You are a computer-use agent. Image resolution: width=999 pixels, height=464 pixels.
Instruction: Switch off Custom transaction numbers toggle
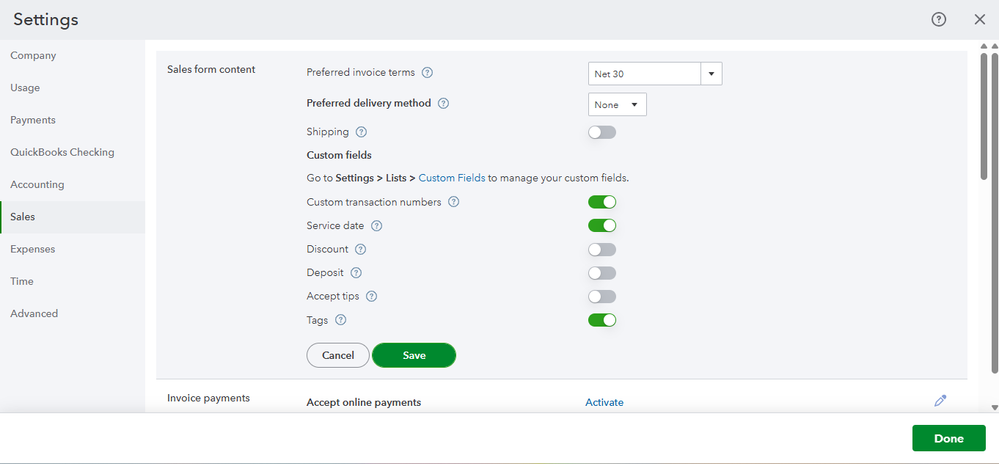click(x=602, y=202)
